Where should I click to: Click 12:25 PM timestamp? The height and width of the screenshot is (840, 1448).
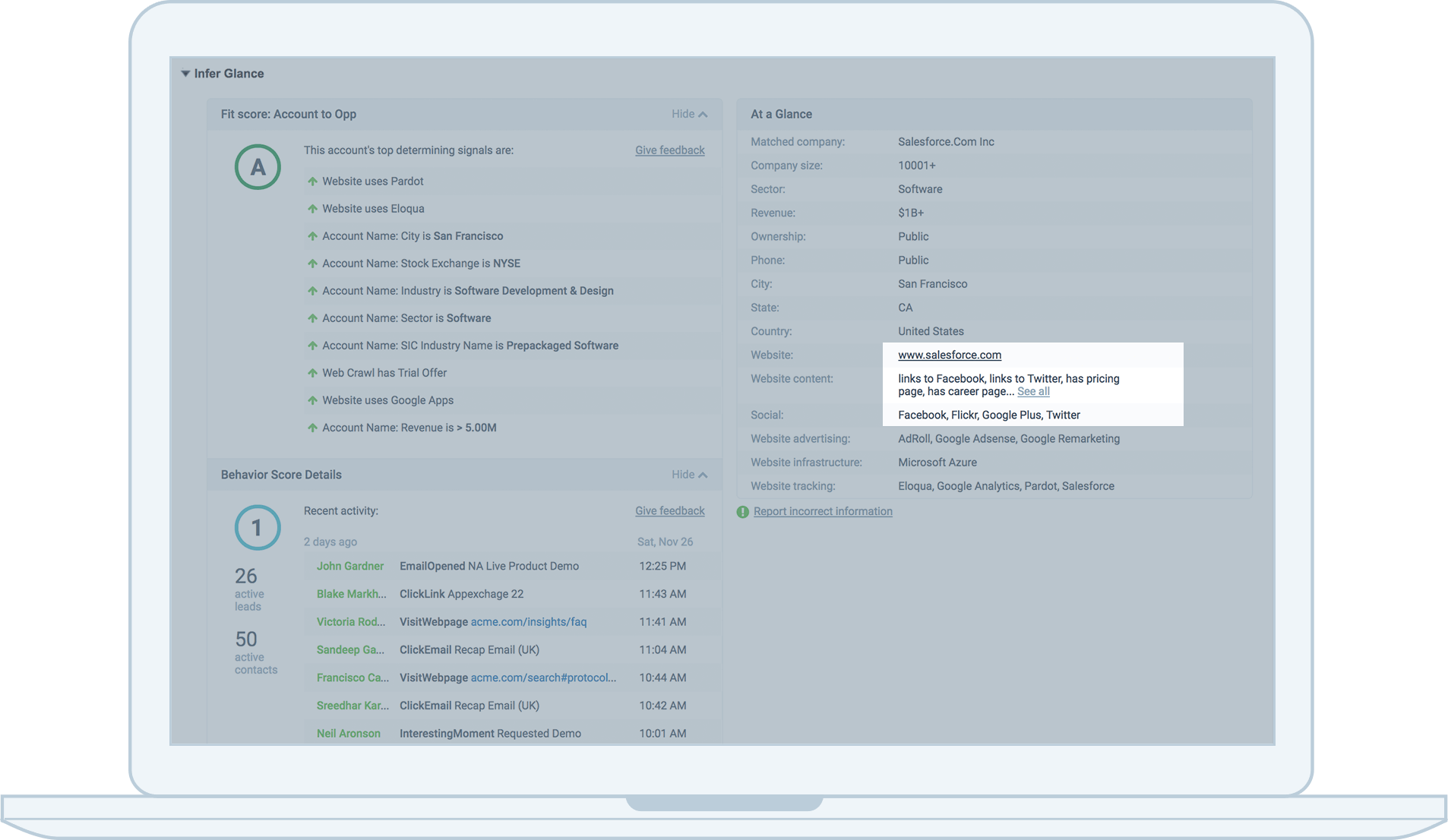(x=662, y=567)
